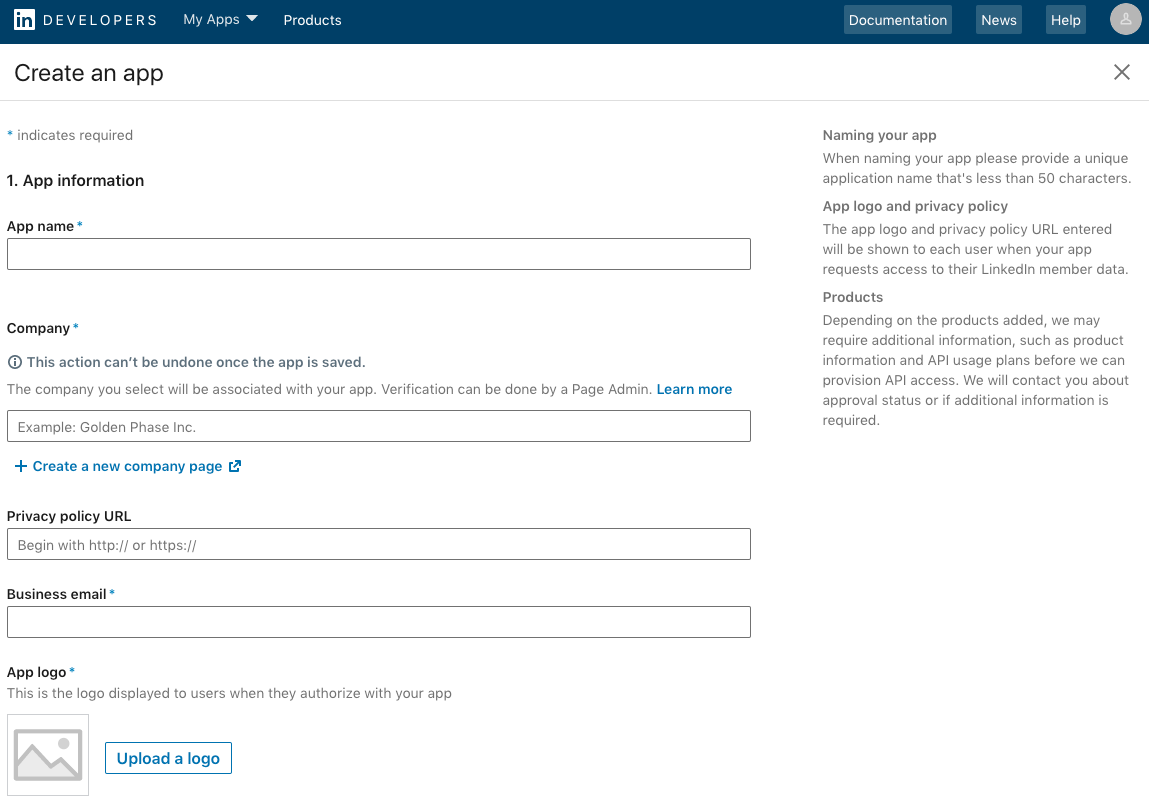Screen dimensions: 1149x805
Task: Open the user profile avatar menu
Action: click(1126, 20)
